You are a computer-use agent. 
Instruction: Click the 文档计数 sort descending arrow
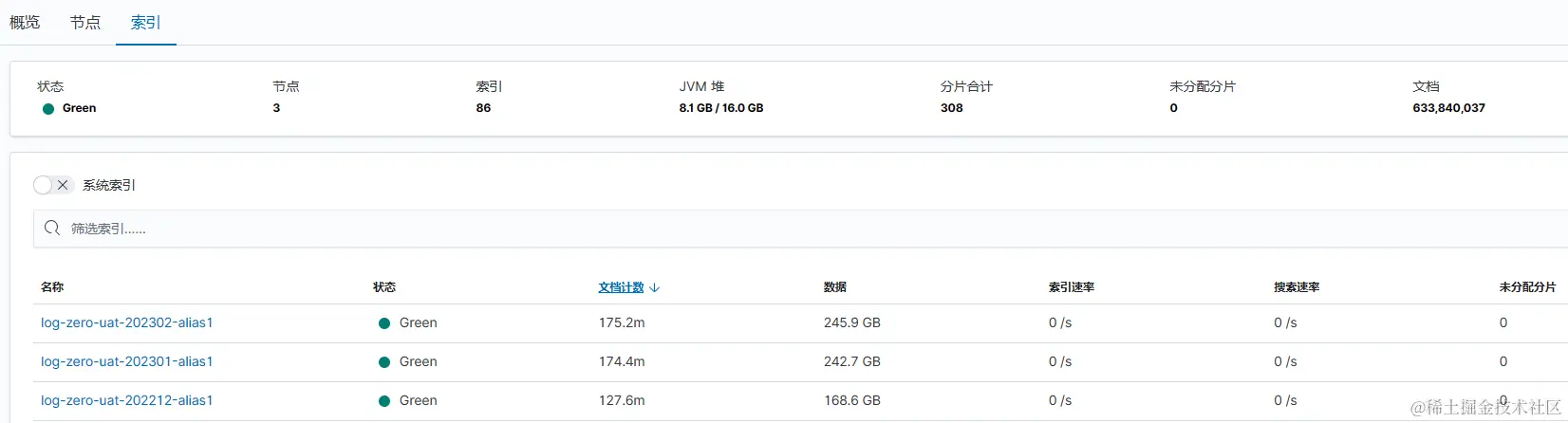point(655,287)
